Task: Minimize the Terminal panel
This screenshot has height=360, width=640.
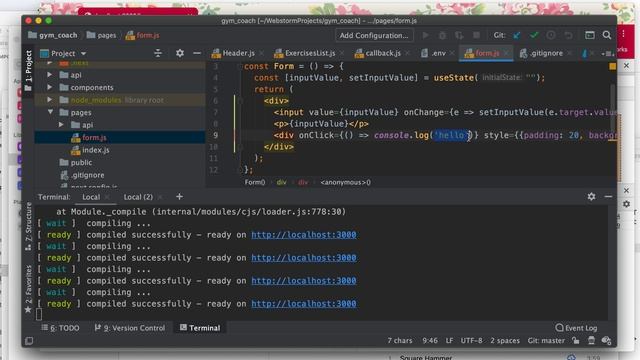Action: pos(608,197)
